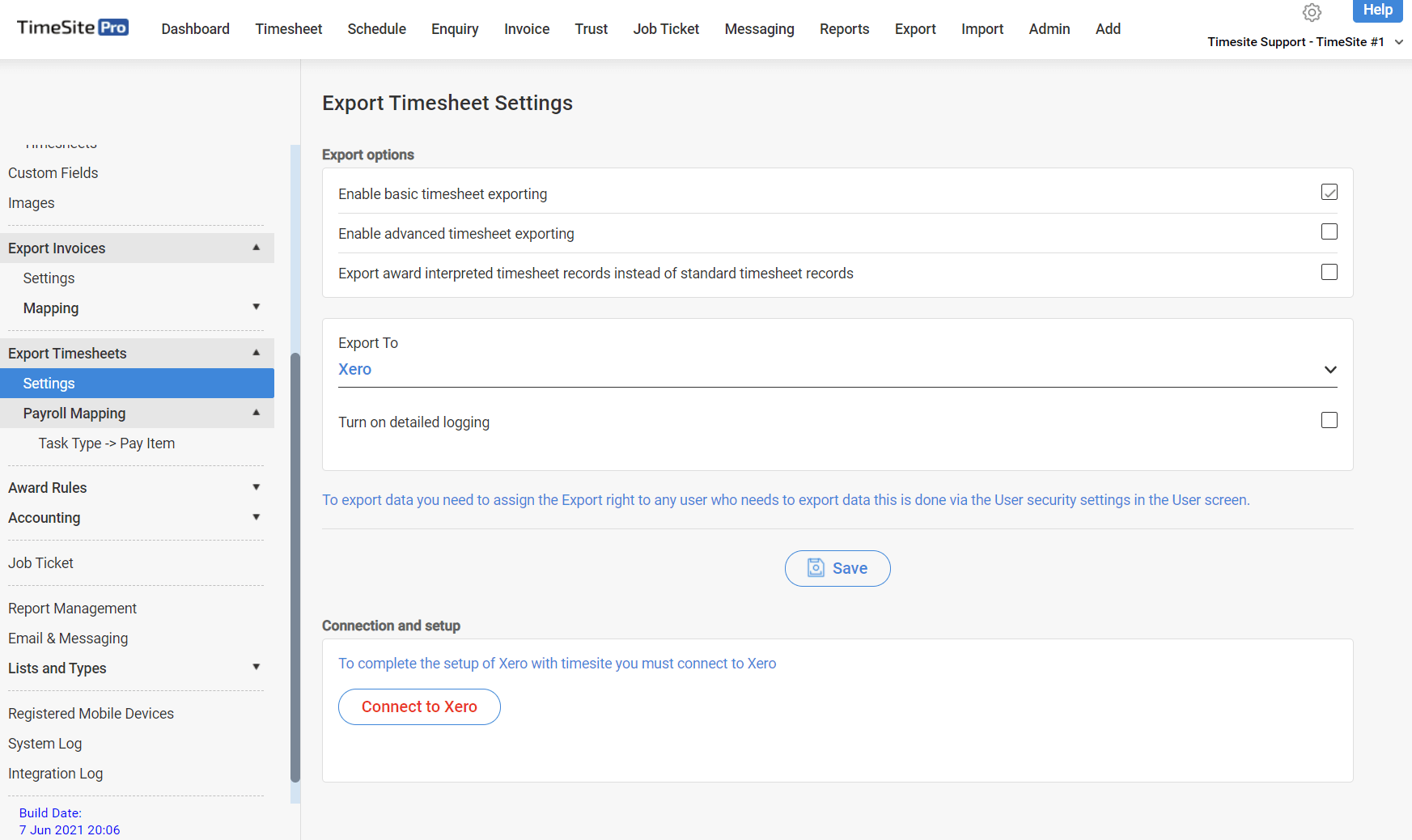Open the Trust menu

592,29
